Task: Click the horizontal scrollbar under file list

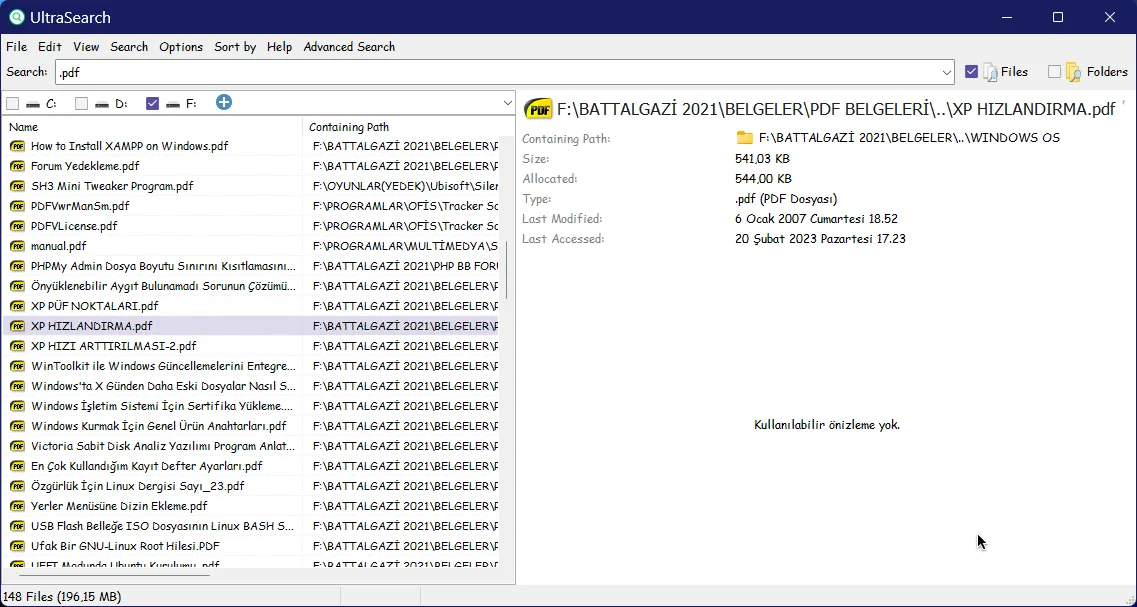Action: pos(109,576)
